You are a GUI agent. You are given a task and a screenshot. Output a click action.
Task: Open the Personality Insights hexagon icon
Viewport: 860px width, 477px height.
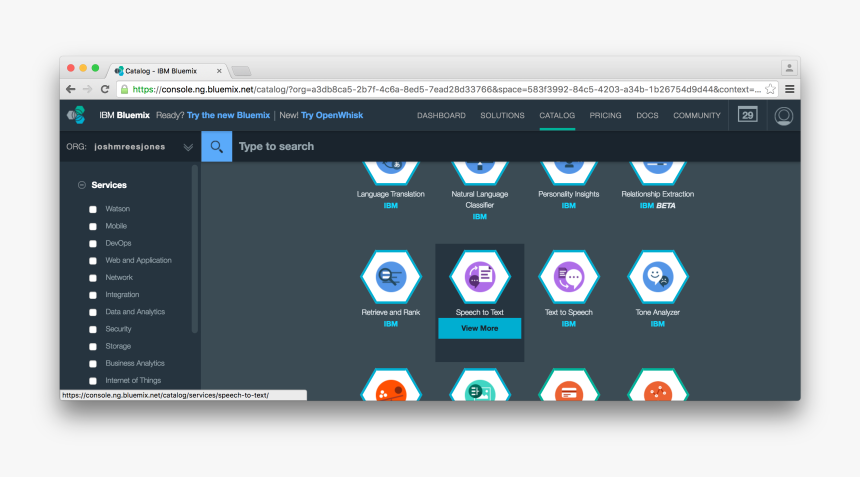pos(569,172)
